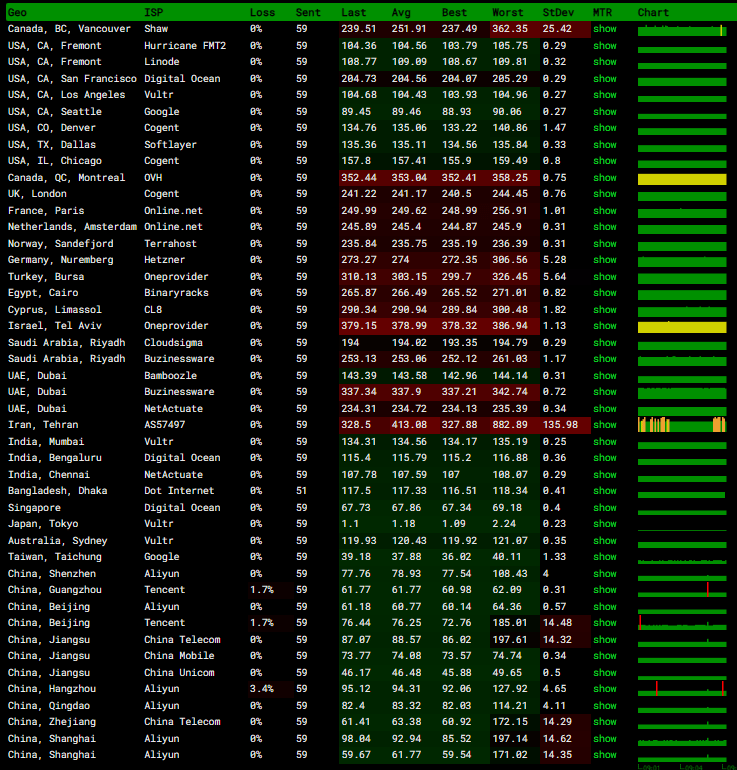Show MTR for Netherlands, Amsterdam

(604, 227)
